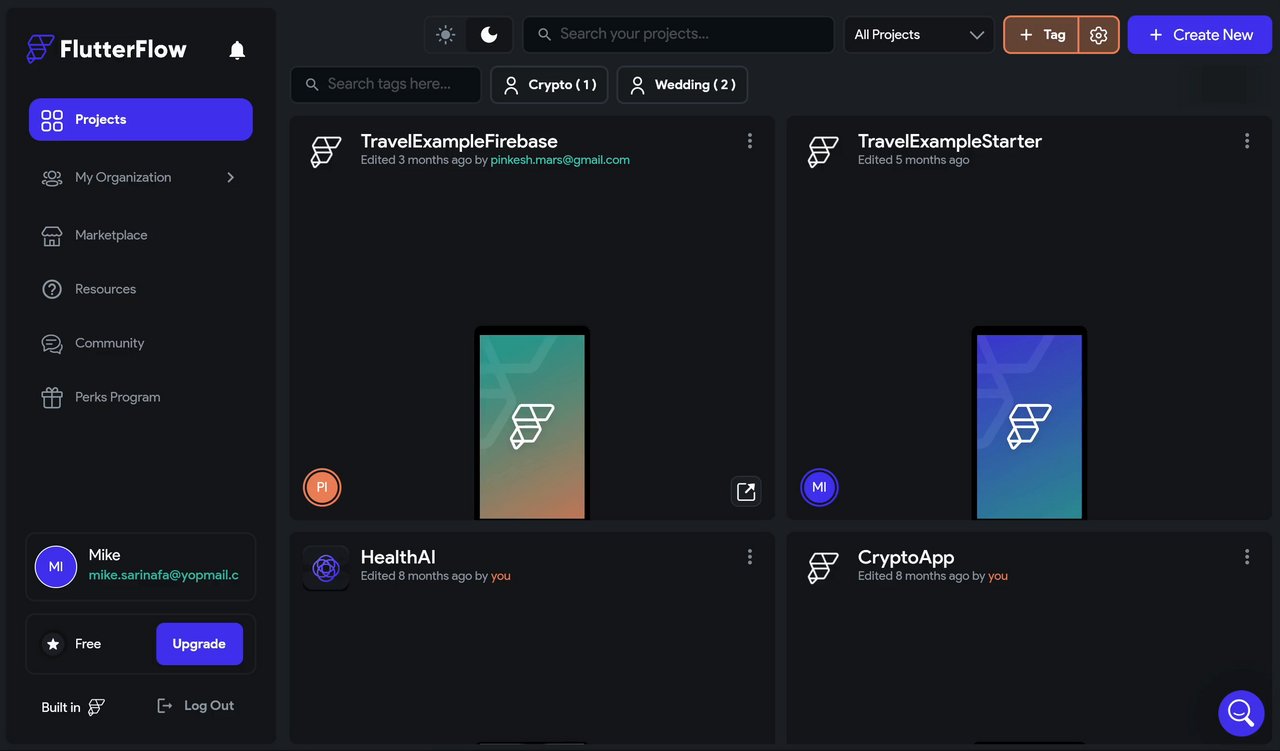Click Mike's profile avatar in sidebar
Screen dimensions: 1280x751
point(56,567)
